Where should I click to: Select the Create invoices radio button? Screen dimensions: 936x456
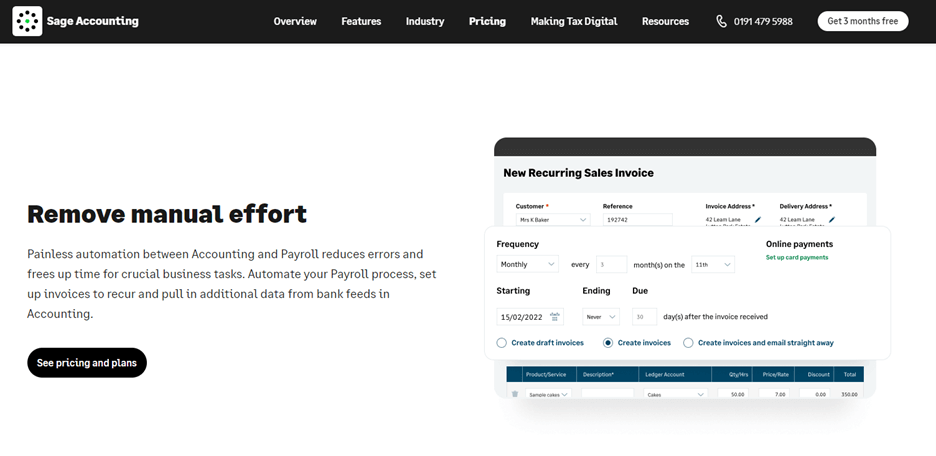pyautogui.click(x=608, y=343)
